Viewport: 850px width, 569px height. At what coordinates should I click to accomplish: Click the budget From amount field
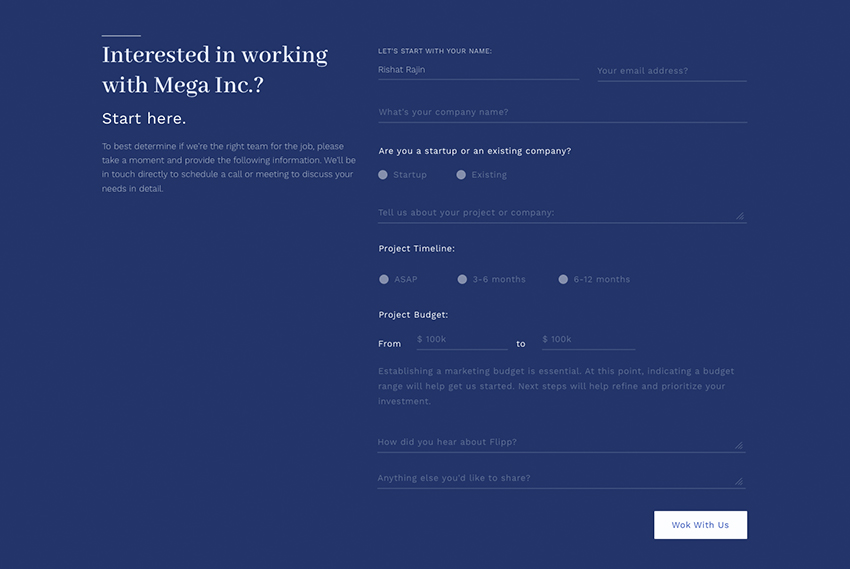(x=461, y=340)
